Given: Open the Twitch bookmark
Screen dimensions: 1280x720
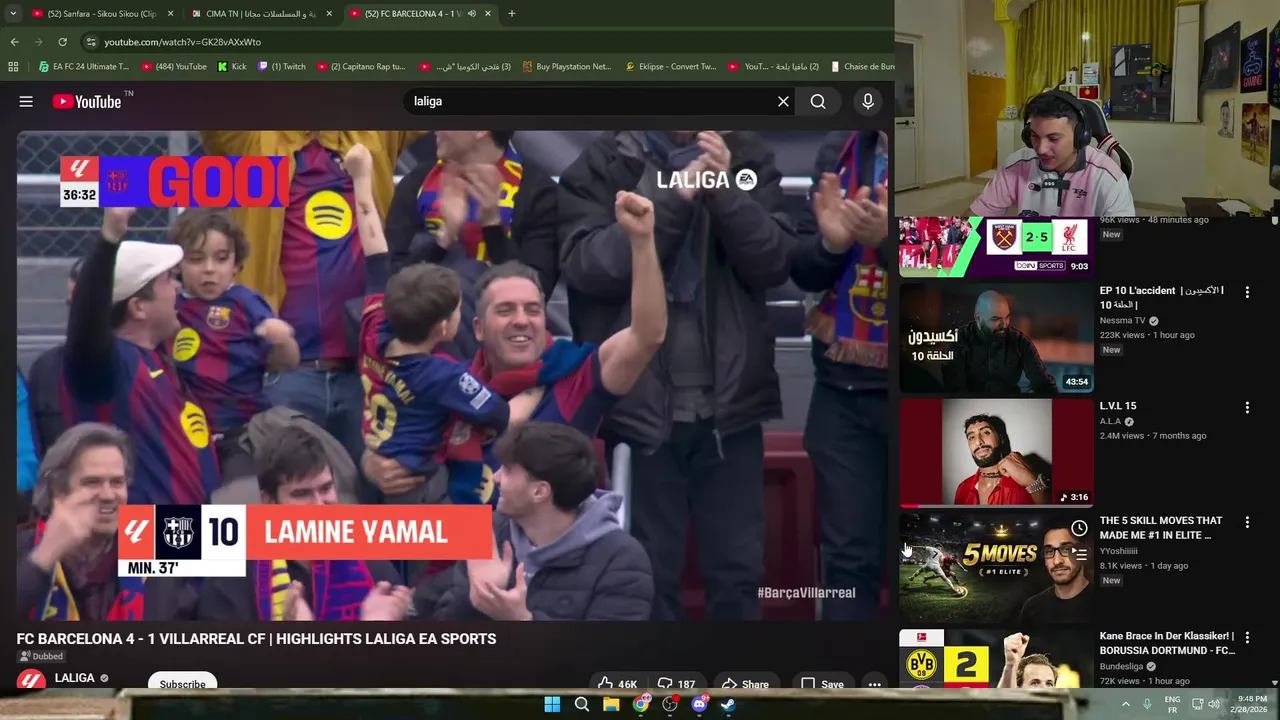Looking at the screenshot, I should tap(282, 67).
